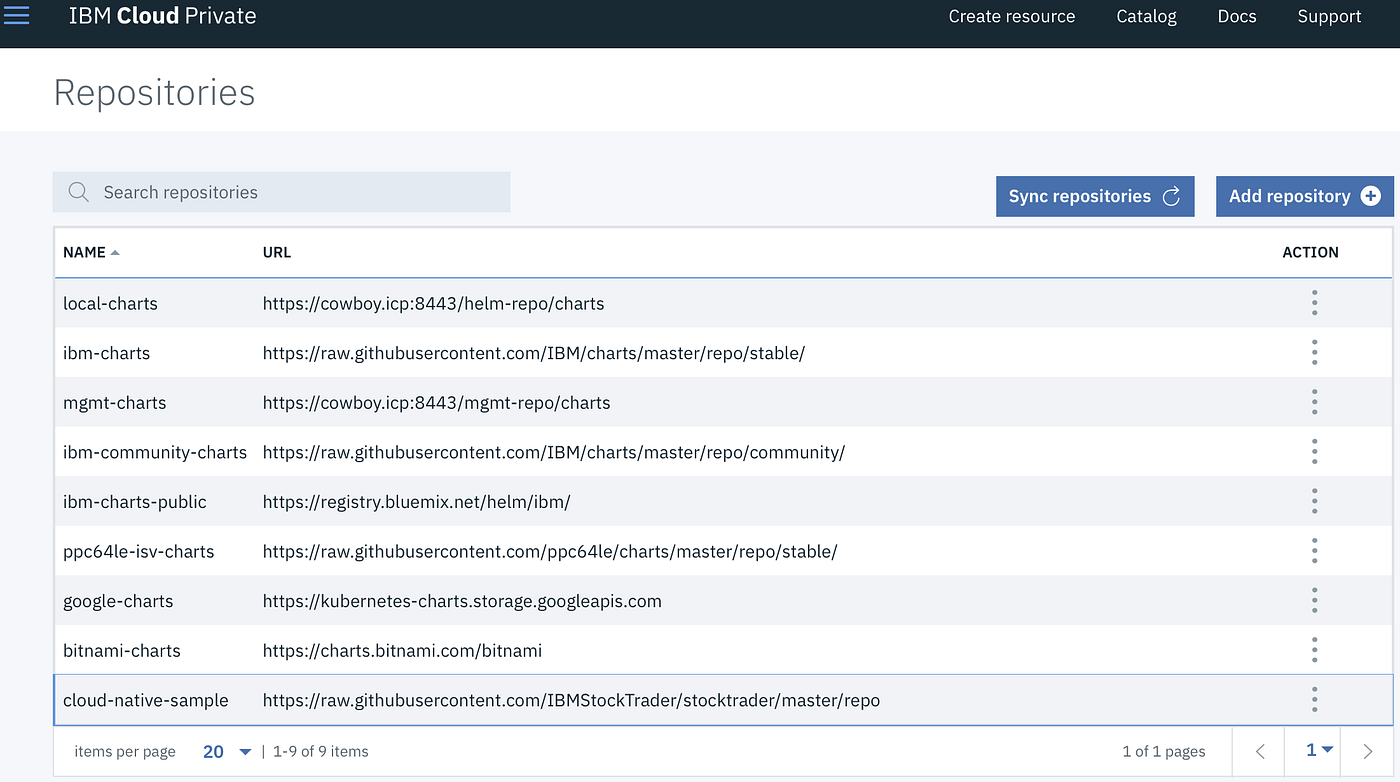Open items per page dropdown
Viewport: 1400px width, 782px height.
click(227, 751)
